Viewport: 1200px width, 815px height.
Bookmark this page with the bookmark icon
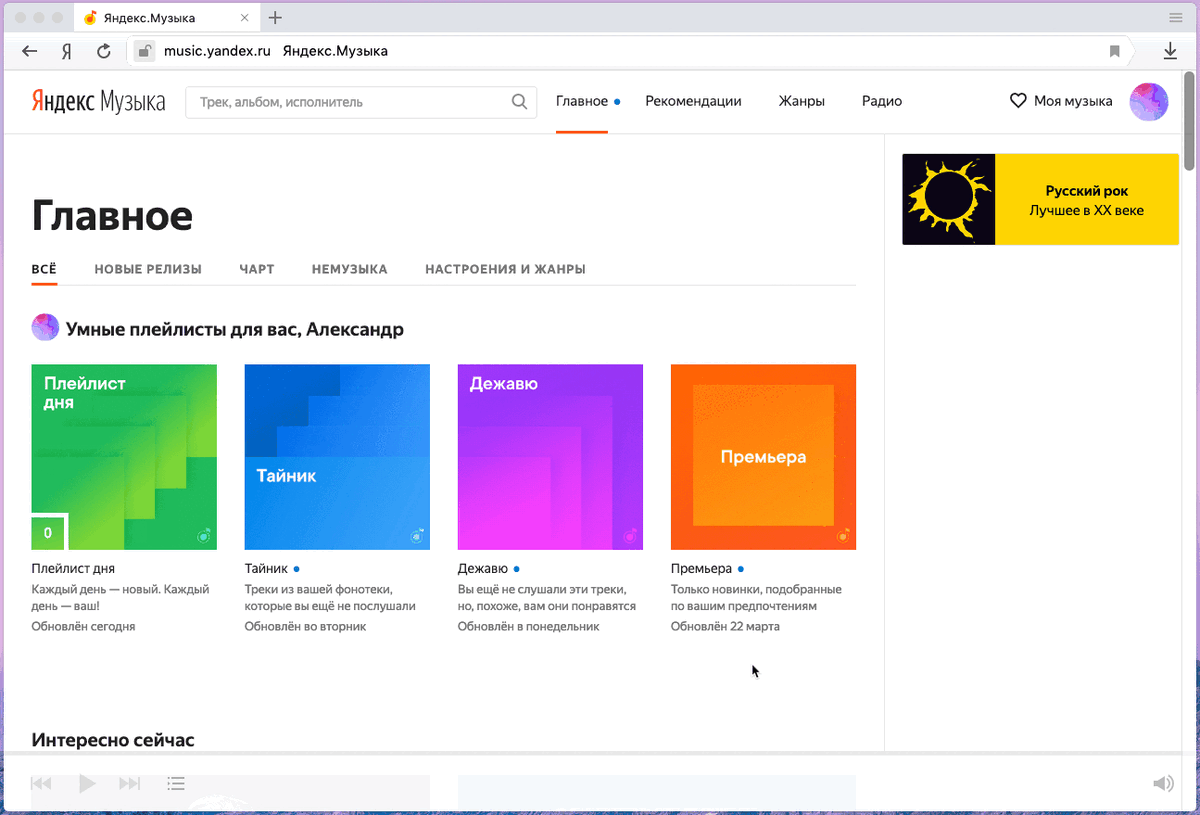click(x=1115, y=51)
